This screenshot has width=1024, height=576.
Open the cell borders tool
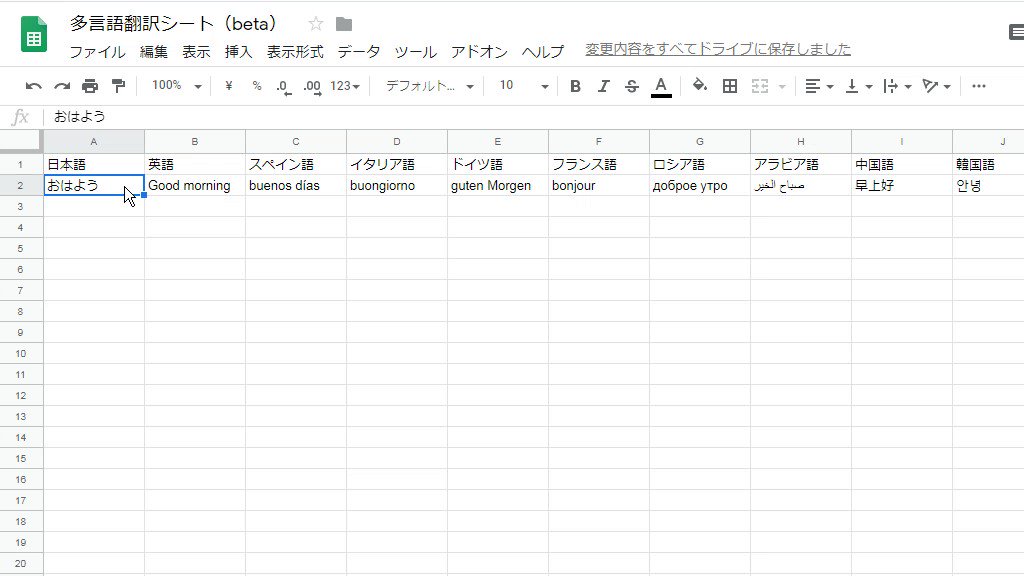[730, 86]
